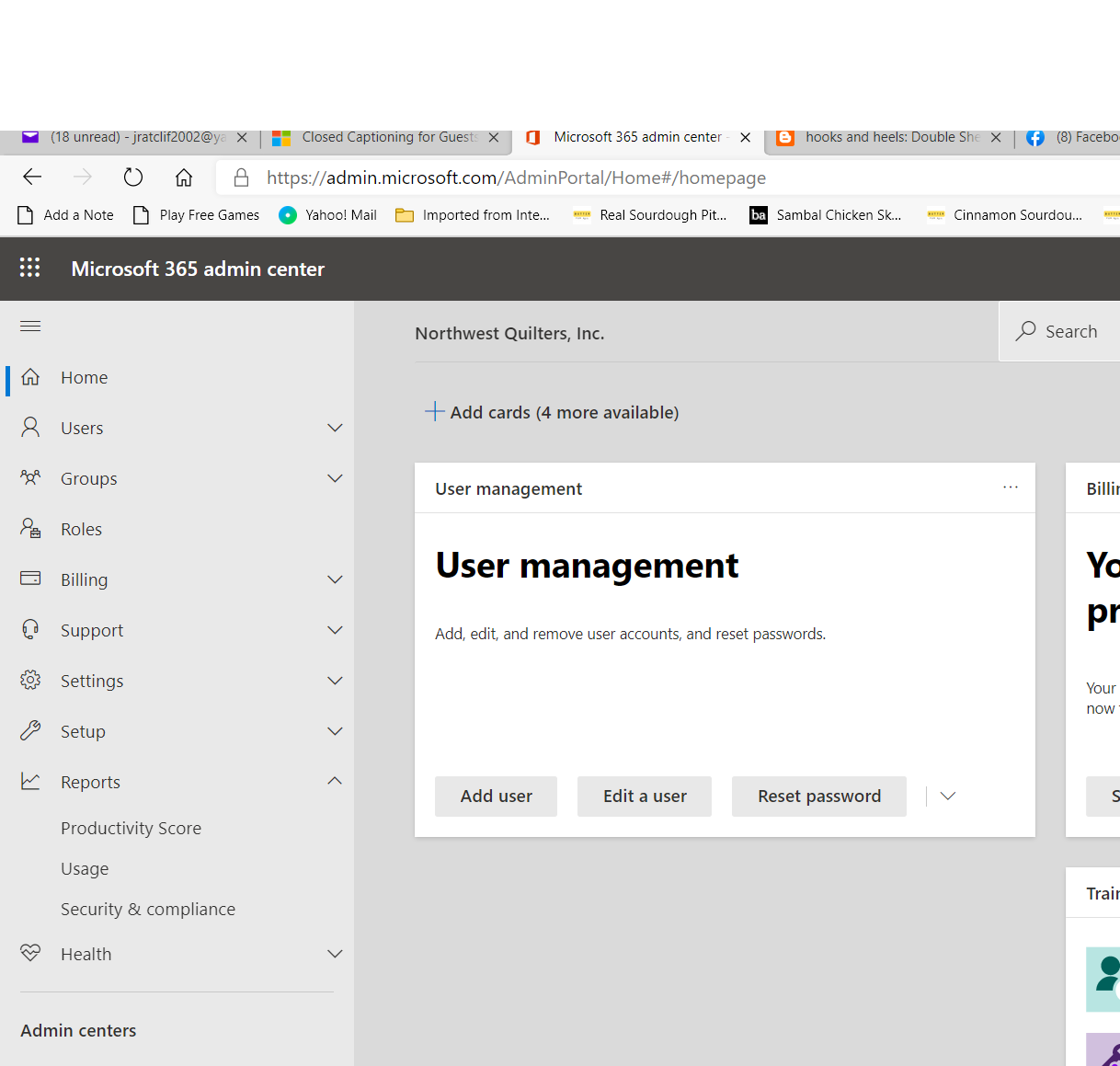Click the Setup wrench icon
Image resolution: width=1120 pixels, height=1066 pixels.
tap(30, 730)
